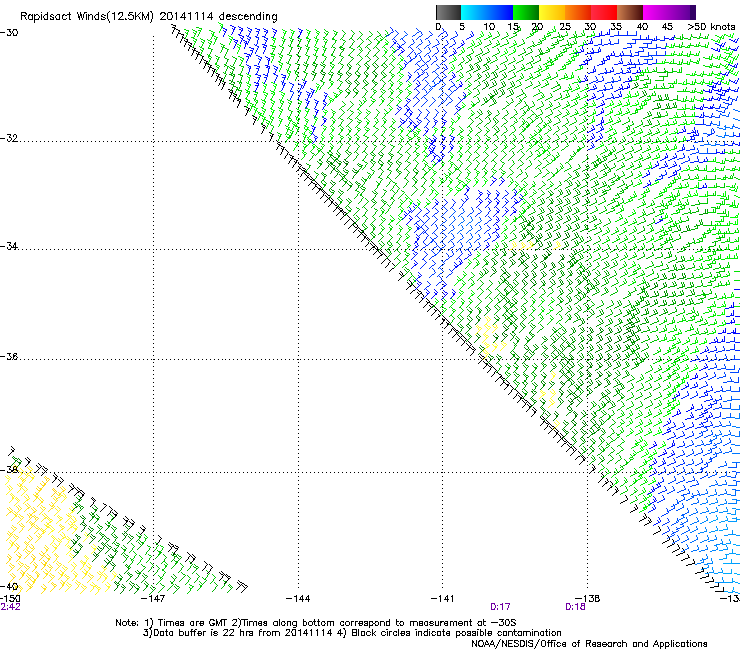
Task: Click the red 30-35 knots legend segment
Action: click(604, 12)
